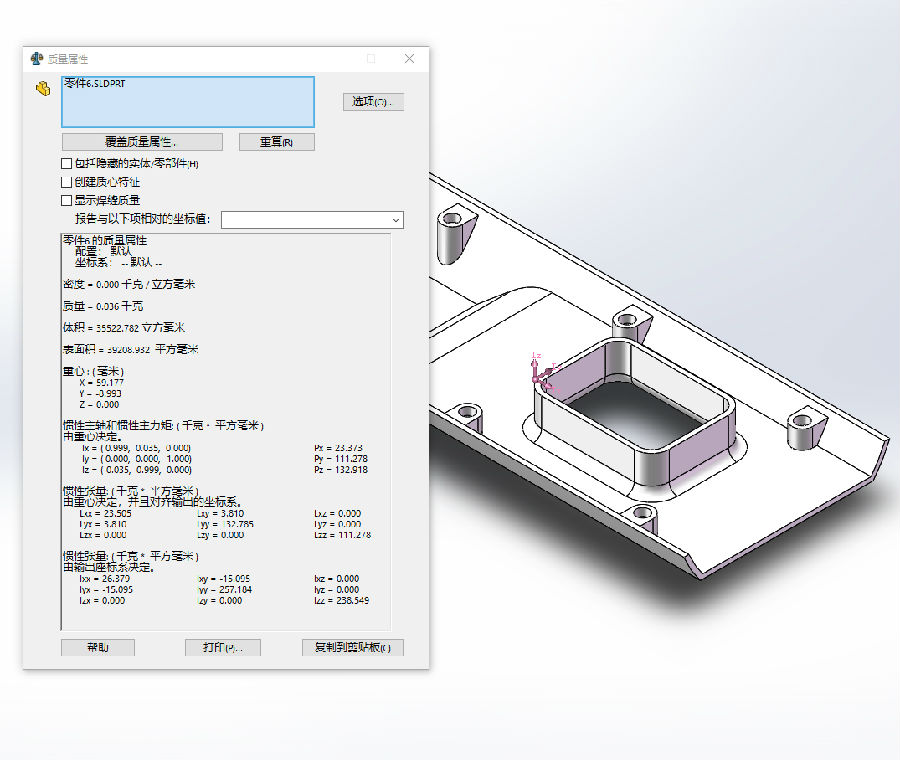Expand the coordinate system dropdown list

(x=396, y=220)
